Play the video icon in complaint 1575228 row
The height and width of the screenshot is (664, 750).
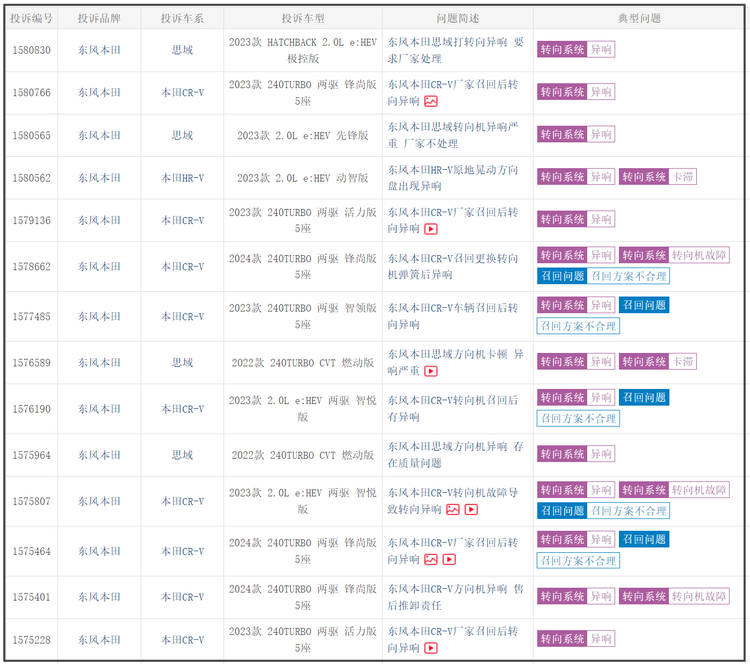click(431, 647)
